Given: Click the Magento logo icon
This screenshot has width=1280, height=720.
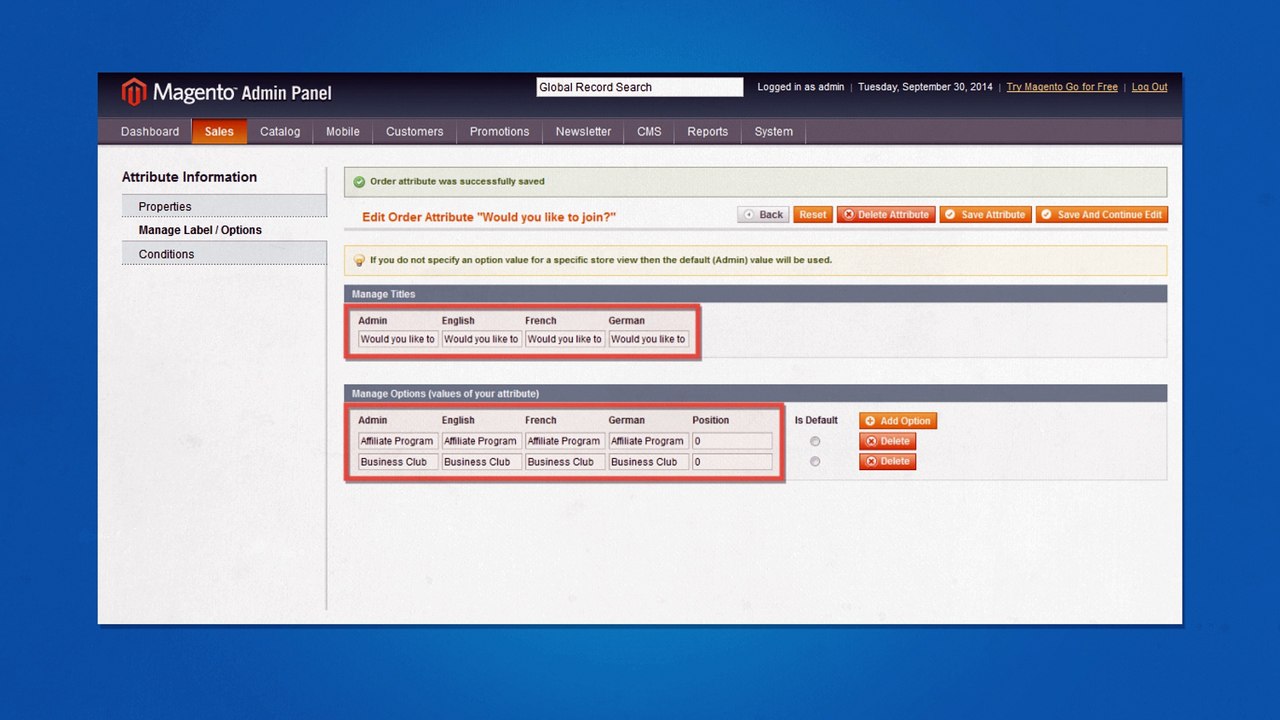Looking at the screenshot, I should (134, 92).
